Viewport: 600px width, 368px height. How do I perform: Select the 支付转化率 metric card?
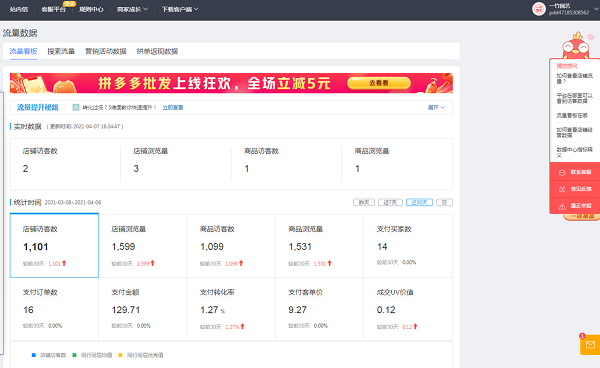[231, 309]
